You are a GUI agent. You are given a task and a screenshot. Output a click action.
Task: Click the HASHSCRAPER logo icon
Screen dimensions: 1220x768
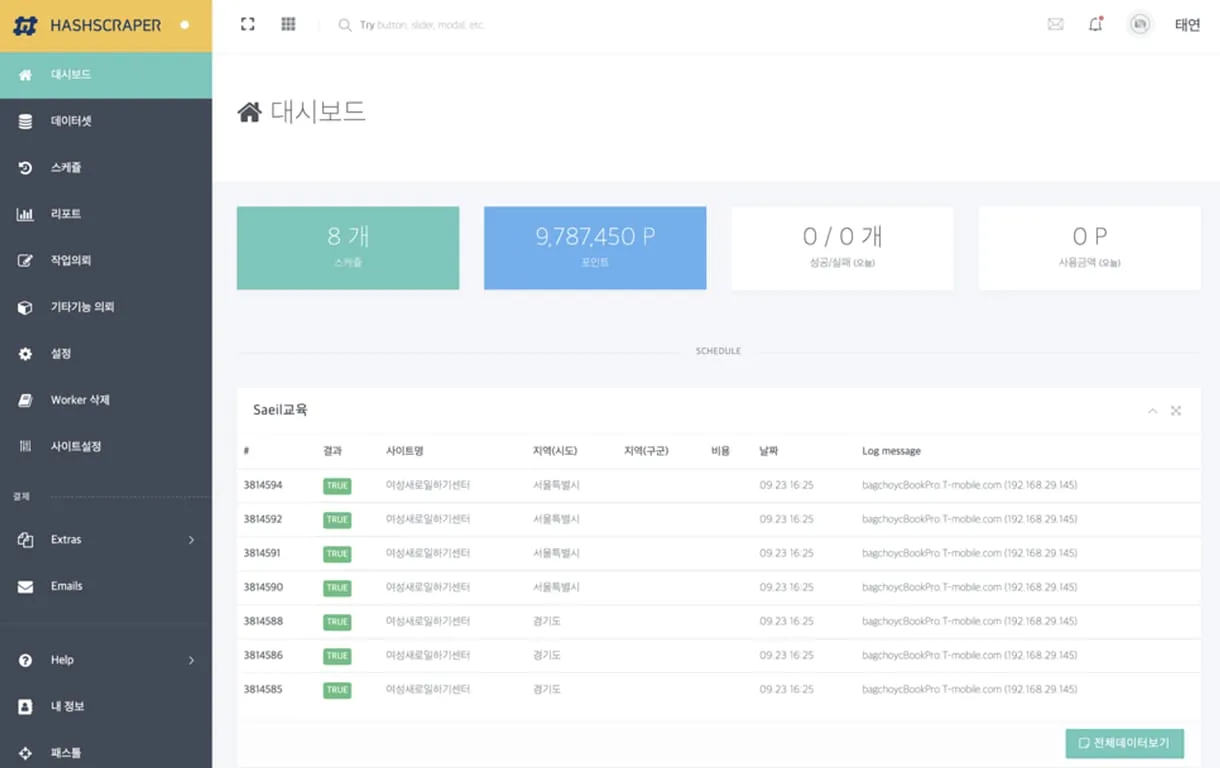[26, 26]
